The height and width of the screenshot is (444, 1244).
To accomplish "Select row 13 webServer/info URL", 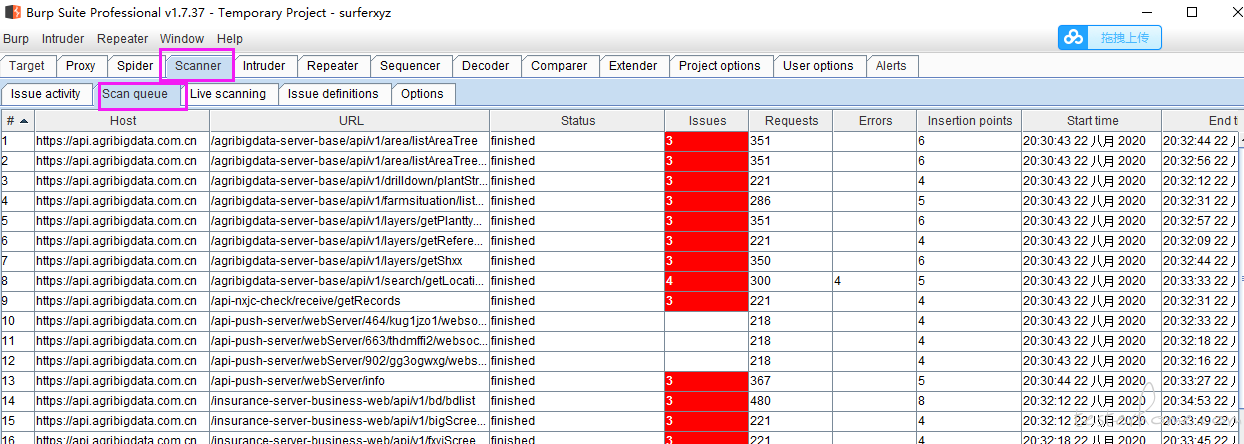I will tap(349, 381).
